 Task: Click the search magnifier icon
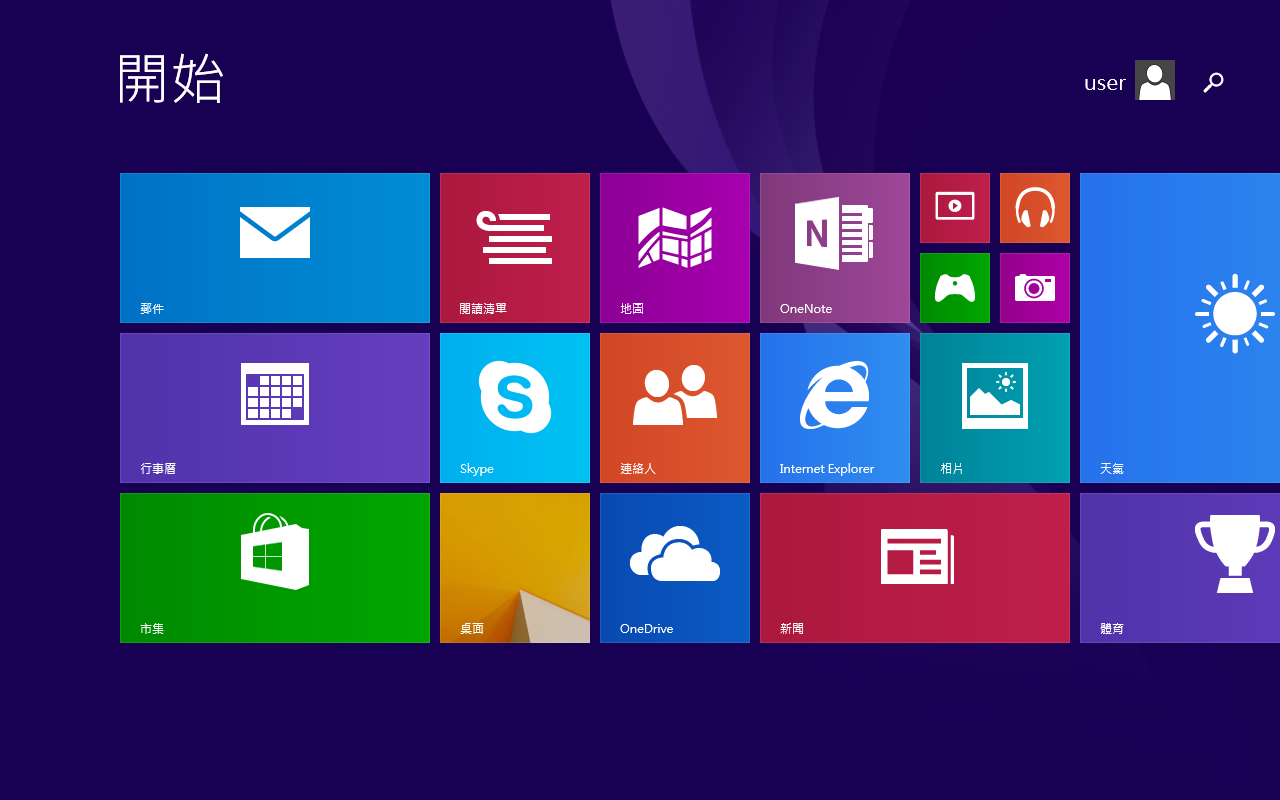tap(1213, 82)
